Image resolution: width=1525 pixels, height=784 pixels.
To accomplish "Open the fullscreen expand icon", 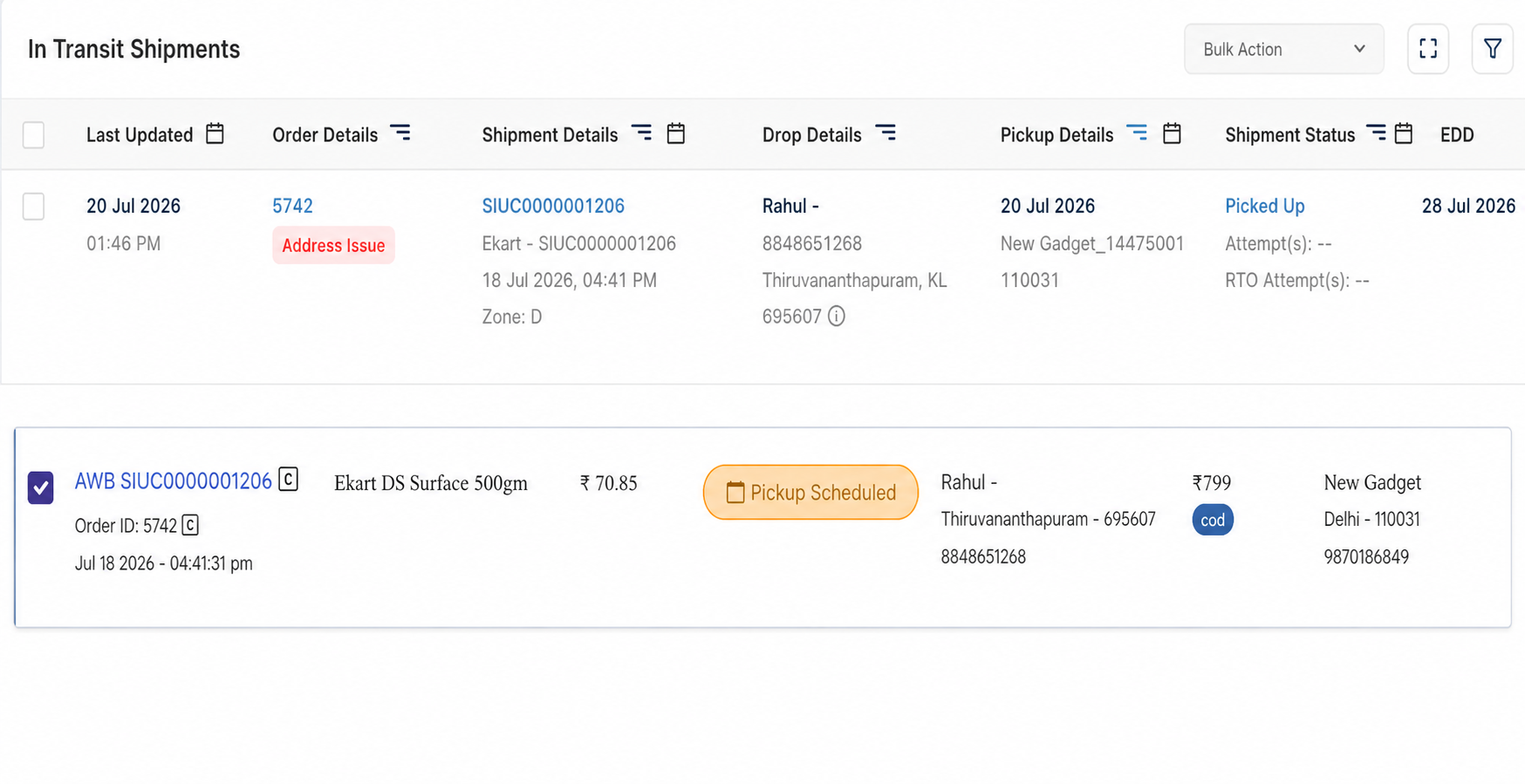I will [x=1428, y=49].
